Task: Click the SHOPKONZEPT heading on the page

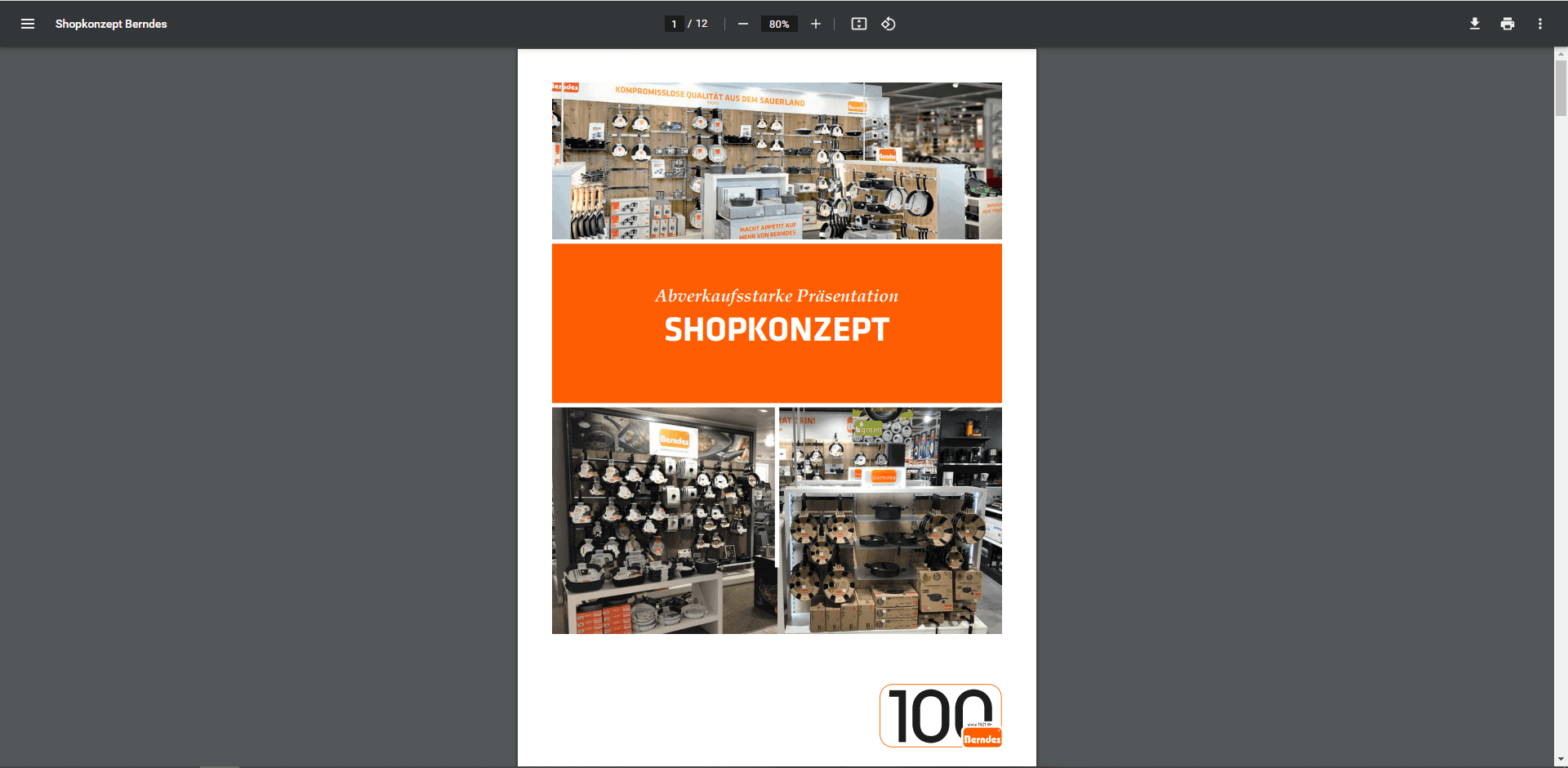Action: (777, 330)
